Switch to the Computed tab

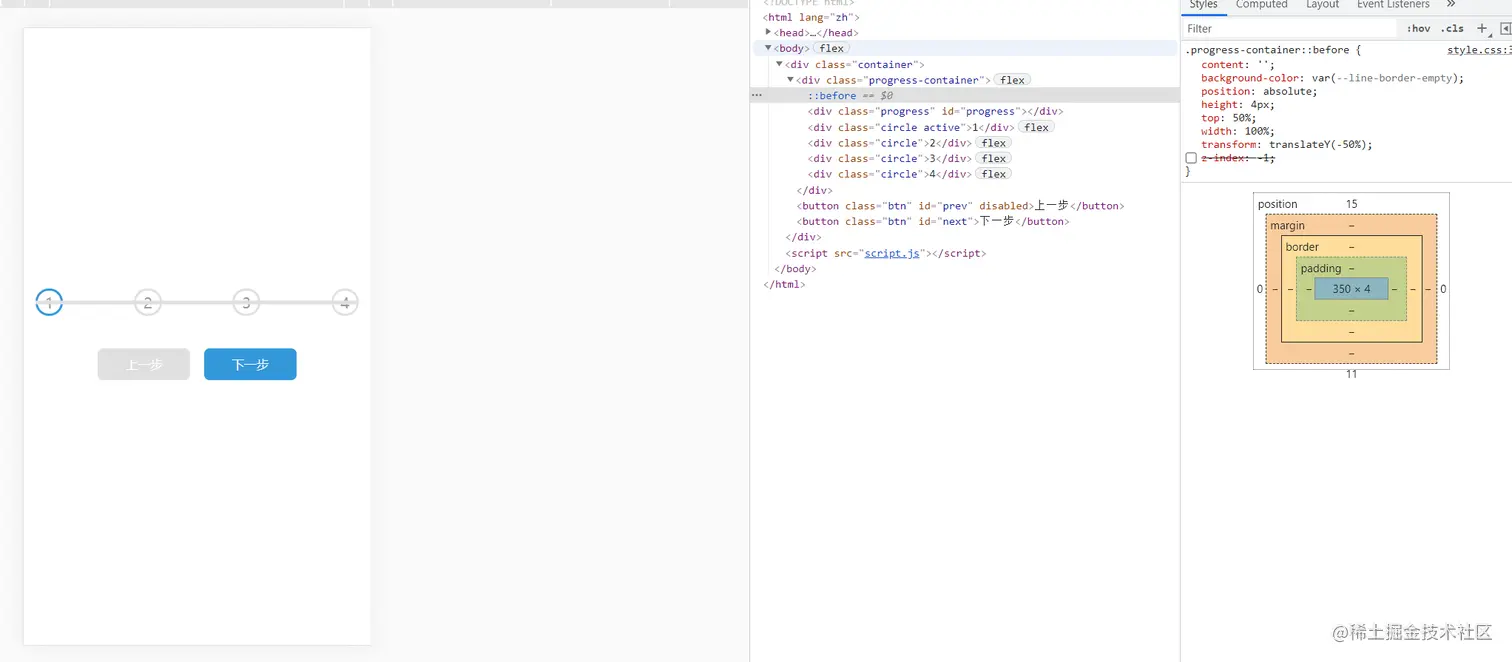click(x=1261, y=5)
